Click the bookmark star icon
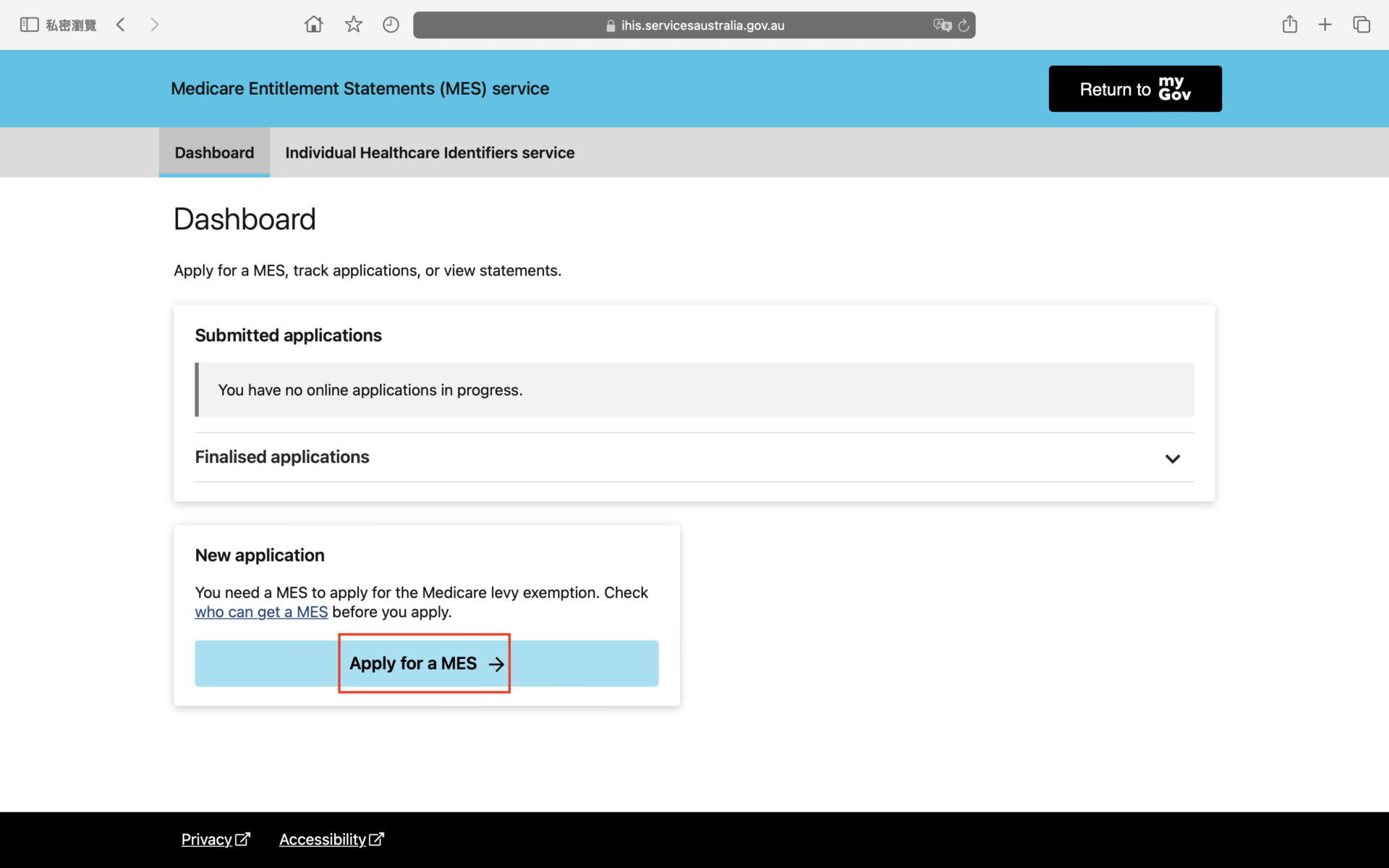This screenshot has height=868, width=1389. [353, 25]
